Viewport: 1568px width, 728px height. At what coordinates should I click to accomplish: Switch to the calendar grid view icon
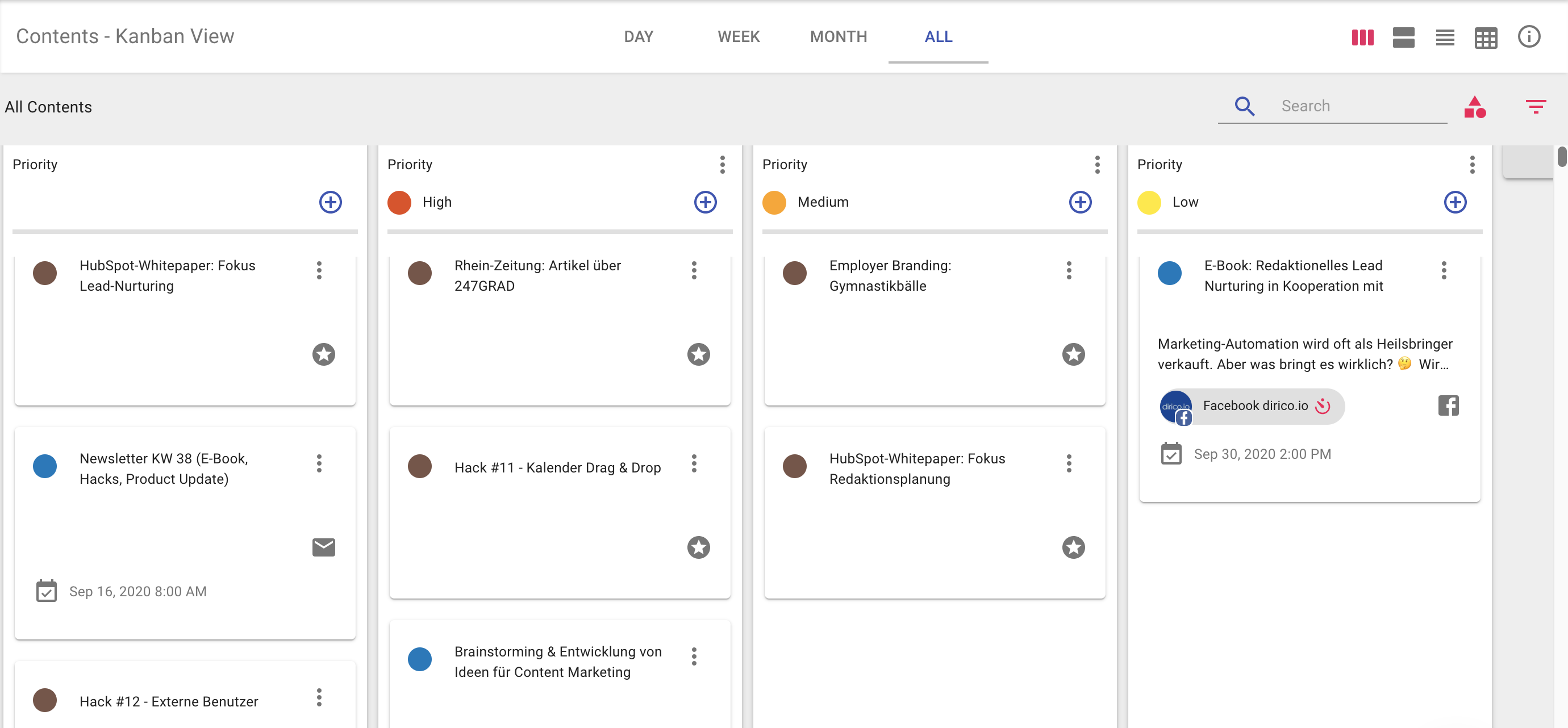1485,37
